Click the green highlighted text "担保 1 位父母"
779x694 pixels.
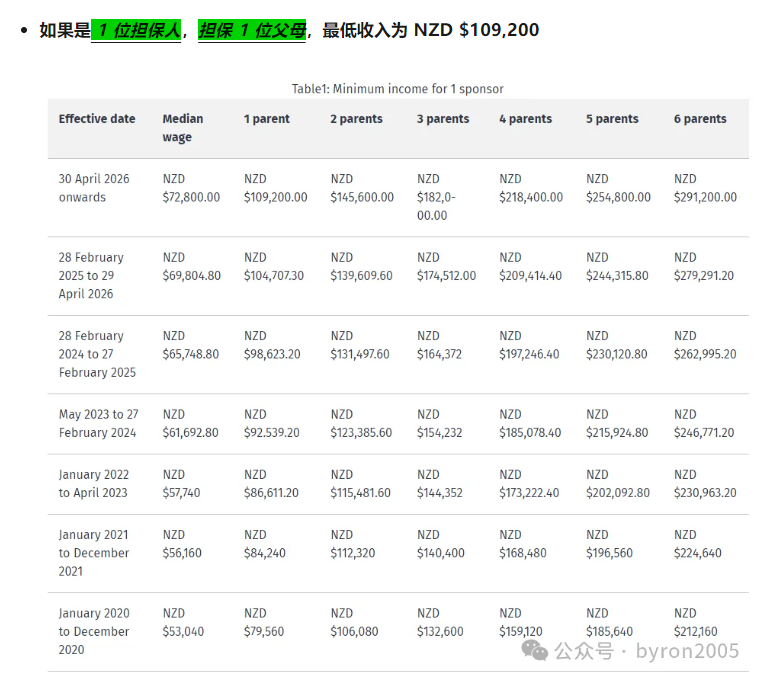point(252,30)
